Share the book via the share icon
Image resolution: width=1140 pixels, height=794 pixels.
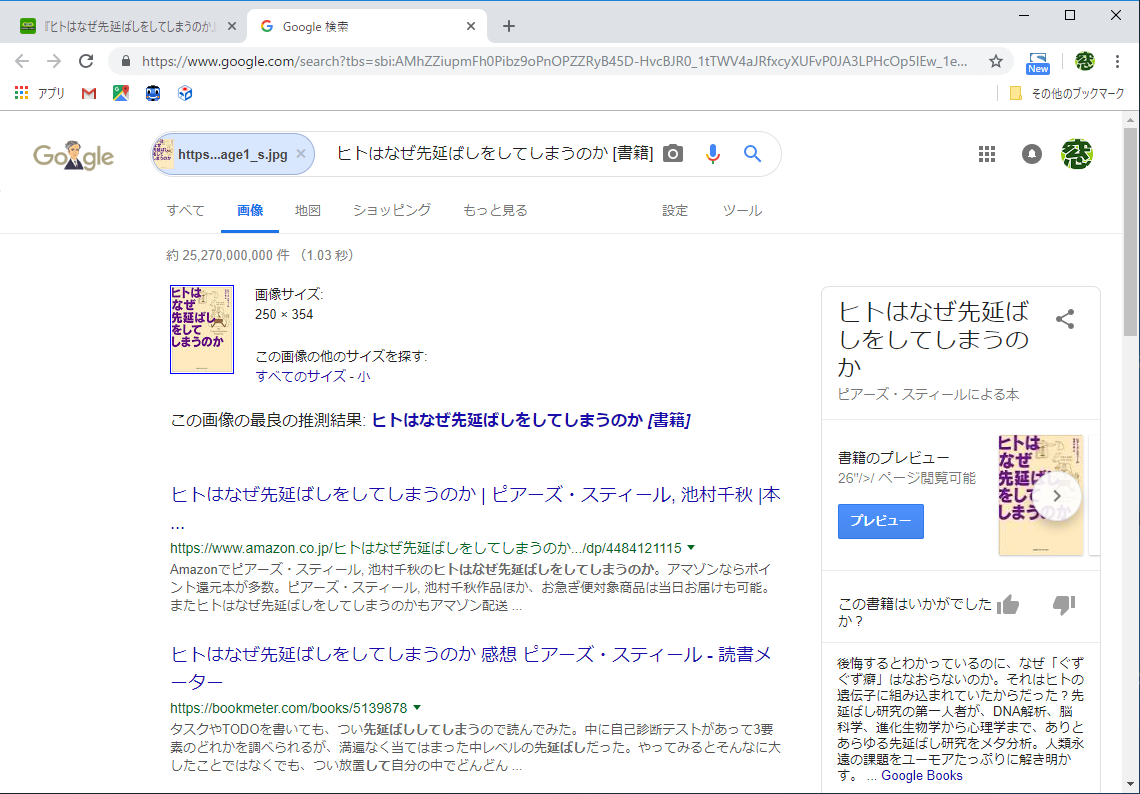click(1065, 318)
